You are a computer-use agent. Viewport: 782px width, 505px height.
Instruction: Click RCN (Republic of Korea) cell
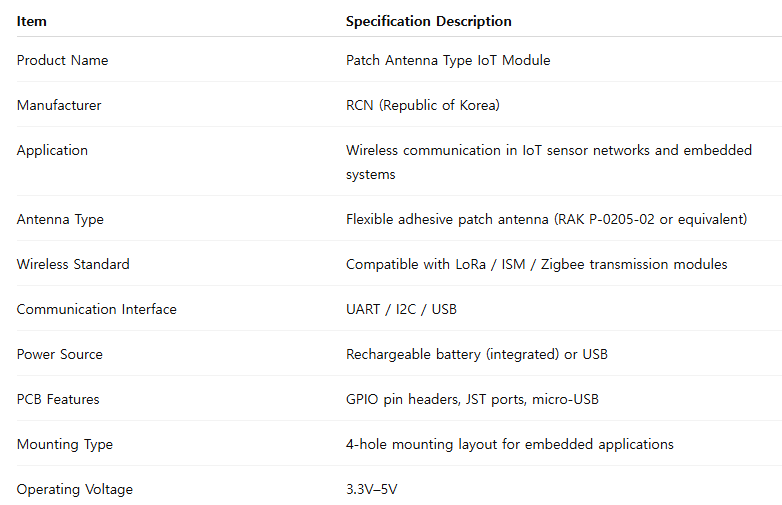[422, 105]
